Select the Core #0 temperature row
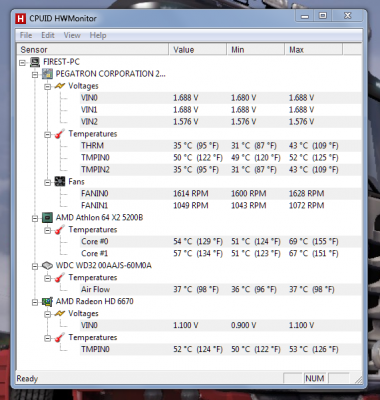The image size is (380, 400). tap(221, 241)
